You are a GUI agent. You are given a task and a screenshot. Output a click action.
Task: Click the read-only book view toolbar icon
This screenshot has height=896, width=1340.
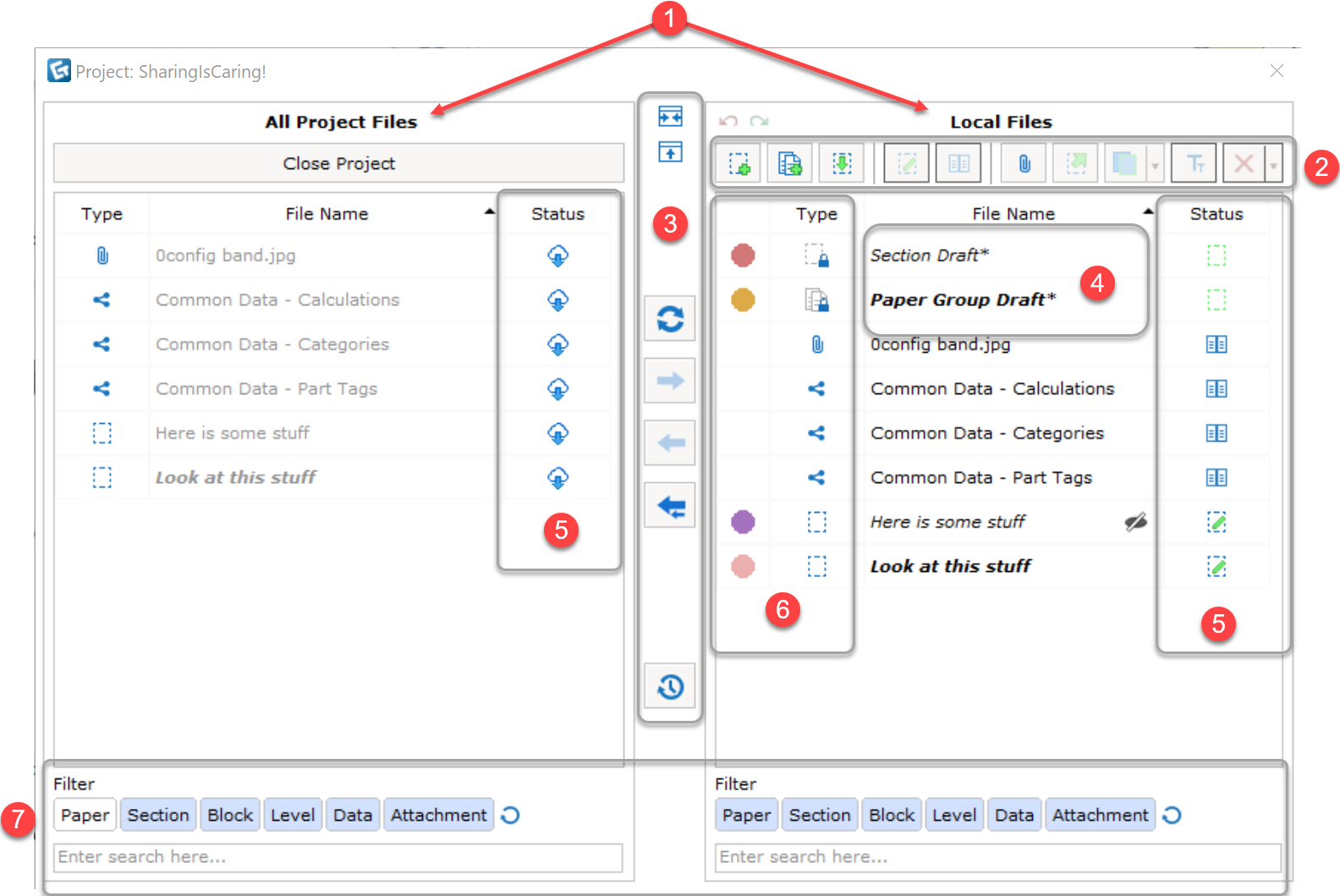click(x=958, y=163)
